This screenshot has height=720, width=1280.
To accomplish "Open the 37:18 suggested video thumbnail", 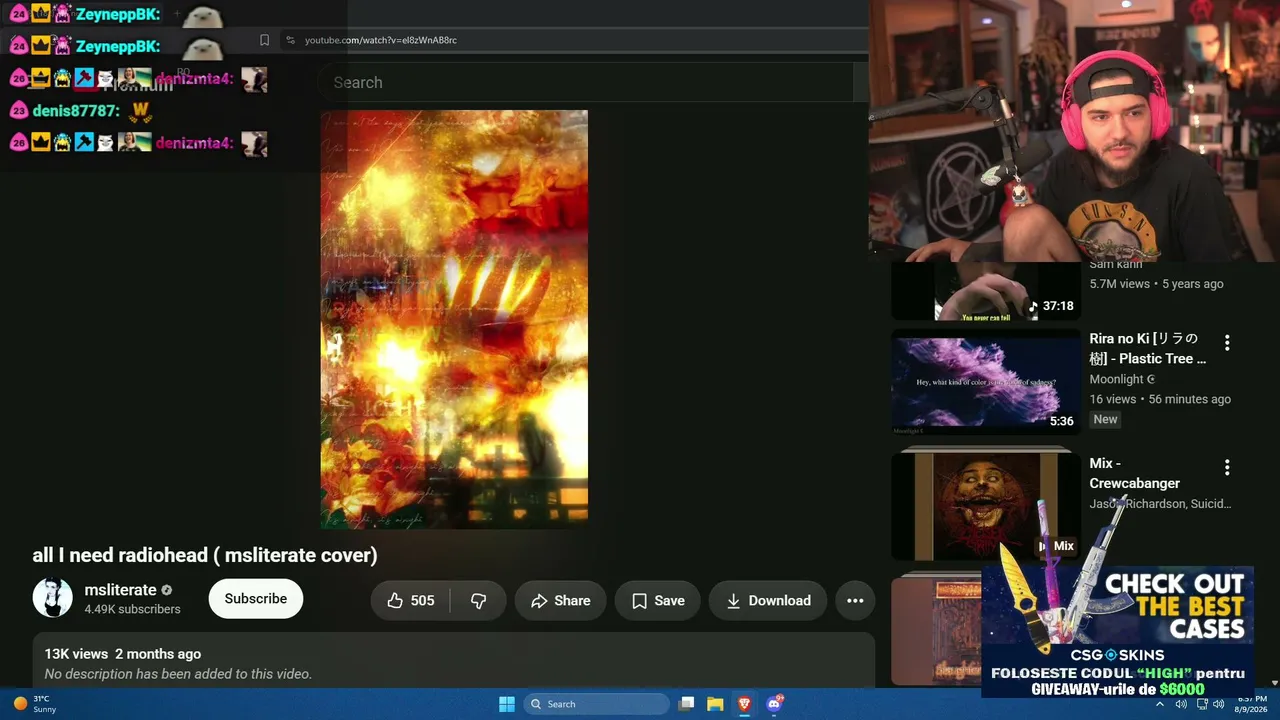I will click(986, 291).
